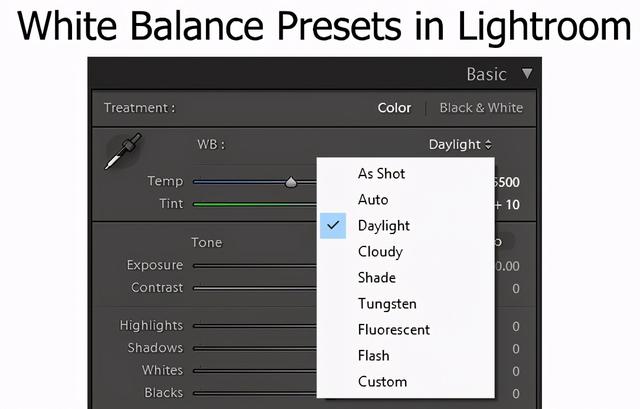Click the Temp slider handle
This screenshot has width=640, height=409.
291,182
